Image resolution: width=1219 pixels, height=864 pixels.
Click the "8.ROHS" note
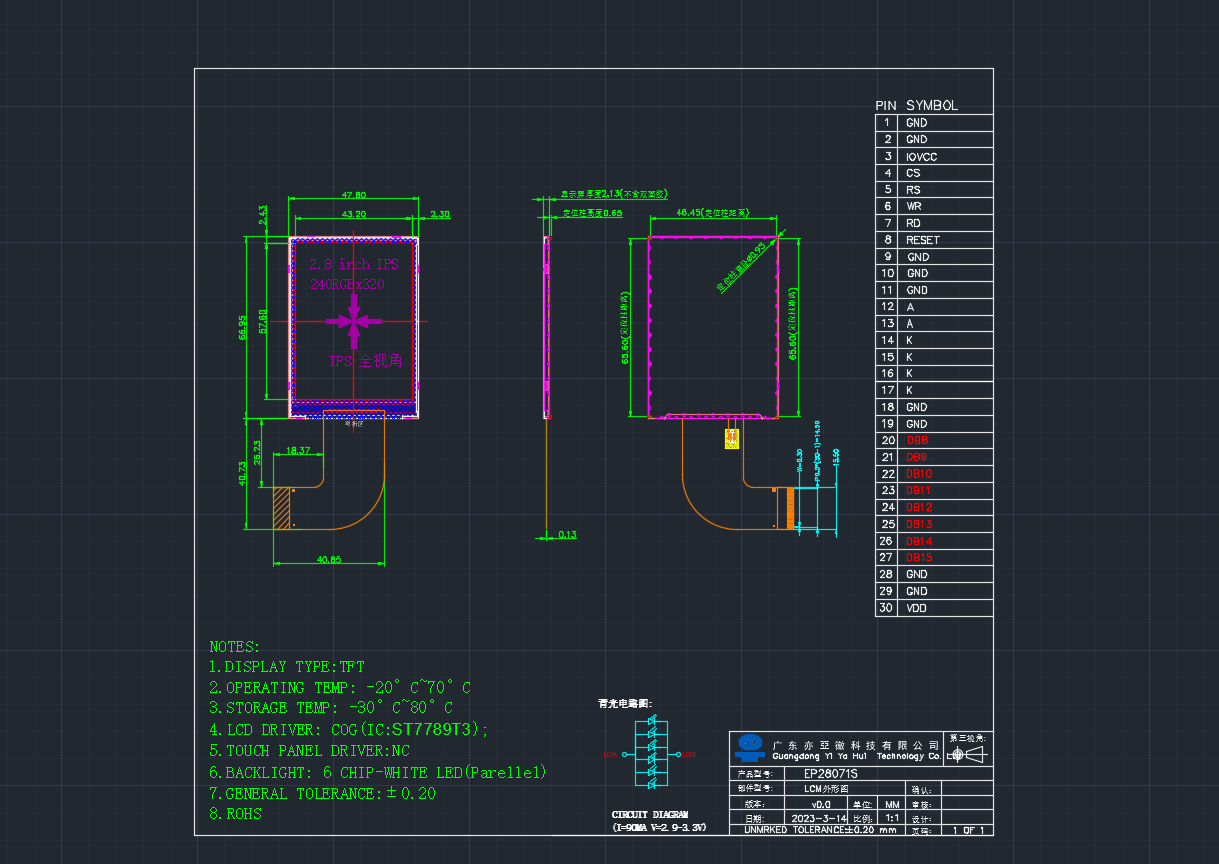pyautogui.click(x=236, y=814)
